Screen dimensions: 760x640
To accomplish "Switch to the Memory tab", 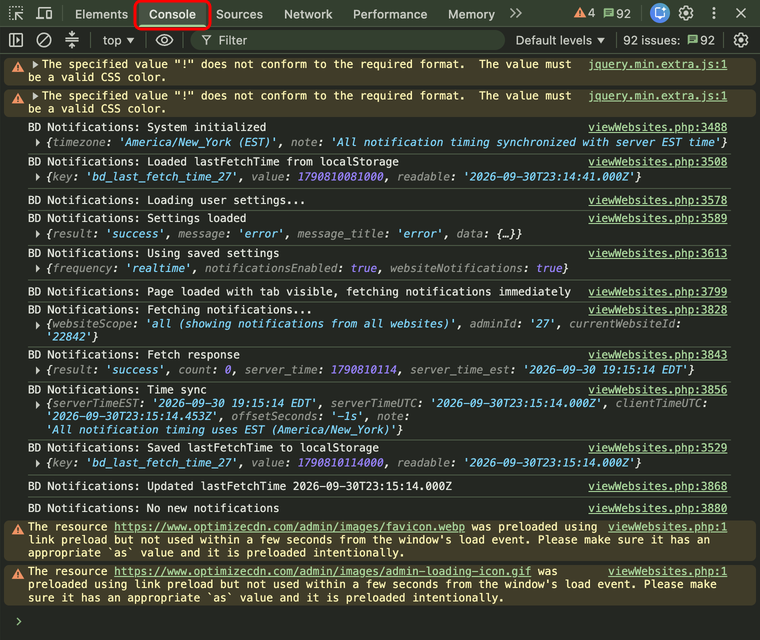I will click(x=471, y=15).
